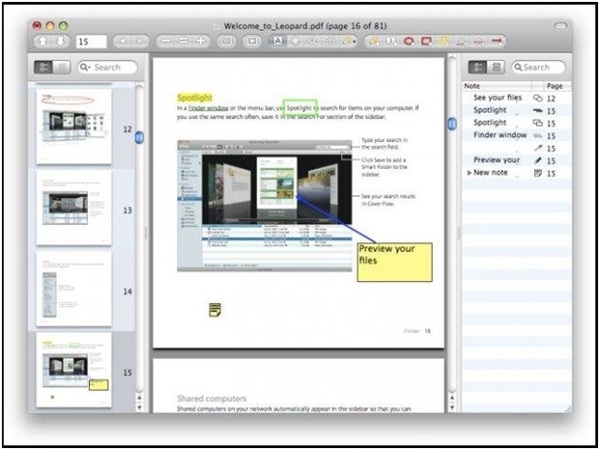Screen dimensions: 600x450
Task: Click the underlined 'Finder window' text
Action: point(209,108)
